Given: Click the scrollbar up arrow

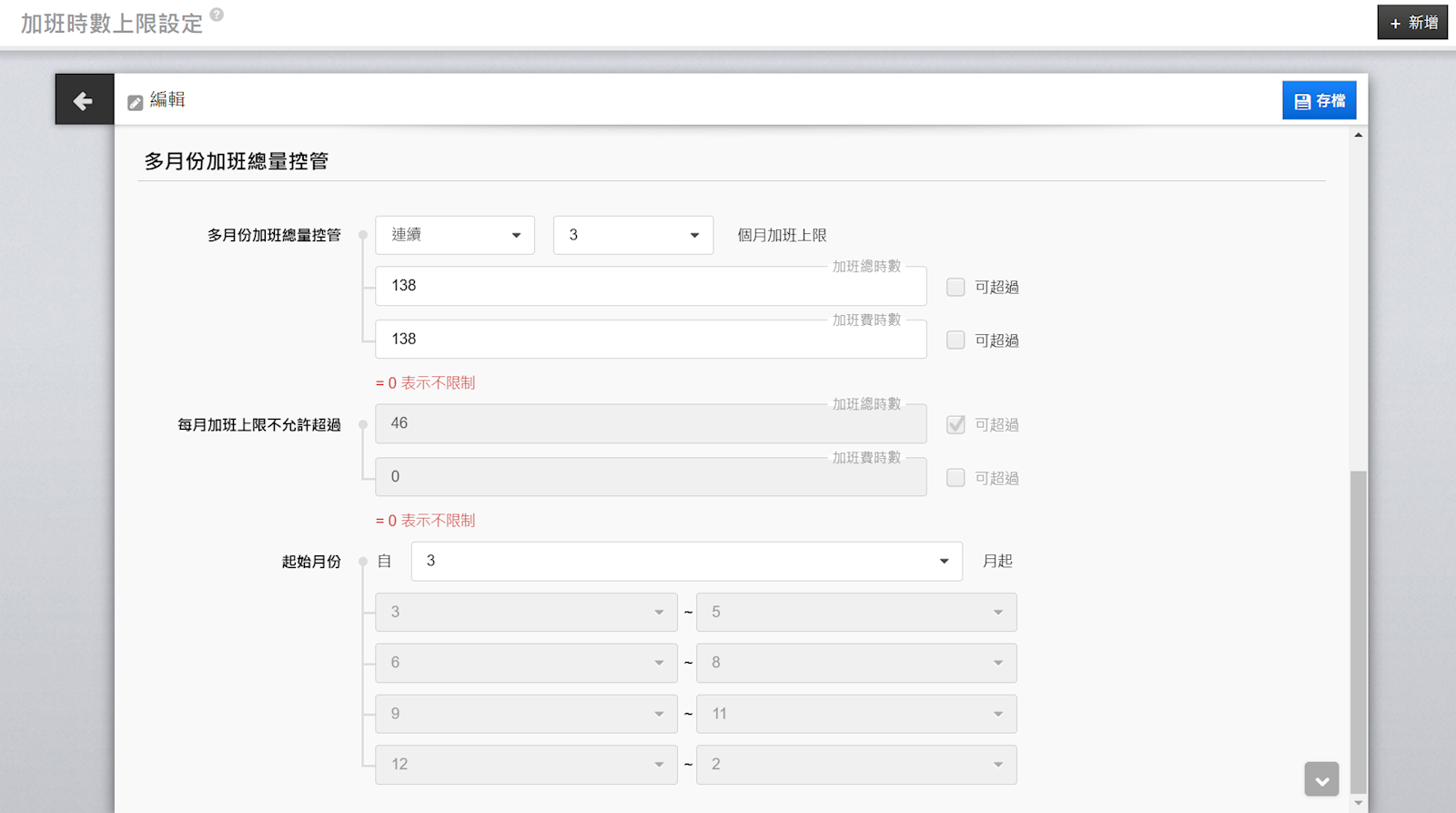Looking at the screenshot, I should 1358,135.
